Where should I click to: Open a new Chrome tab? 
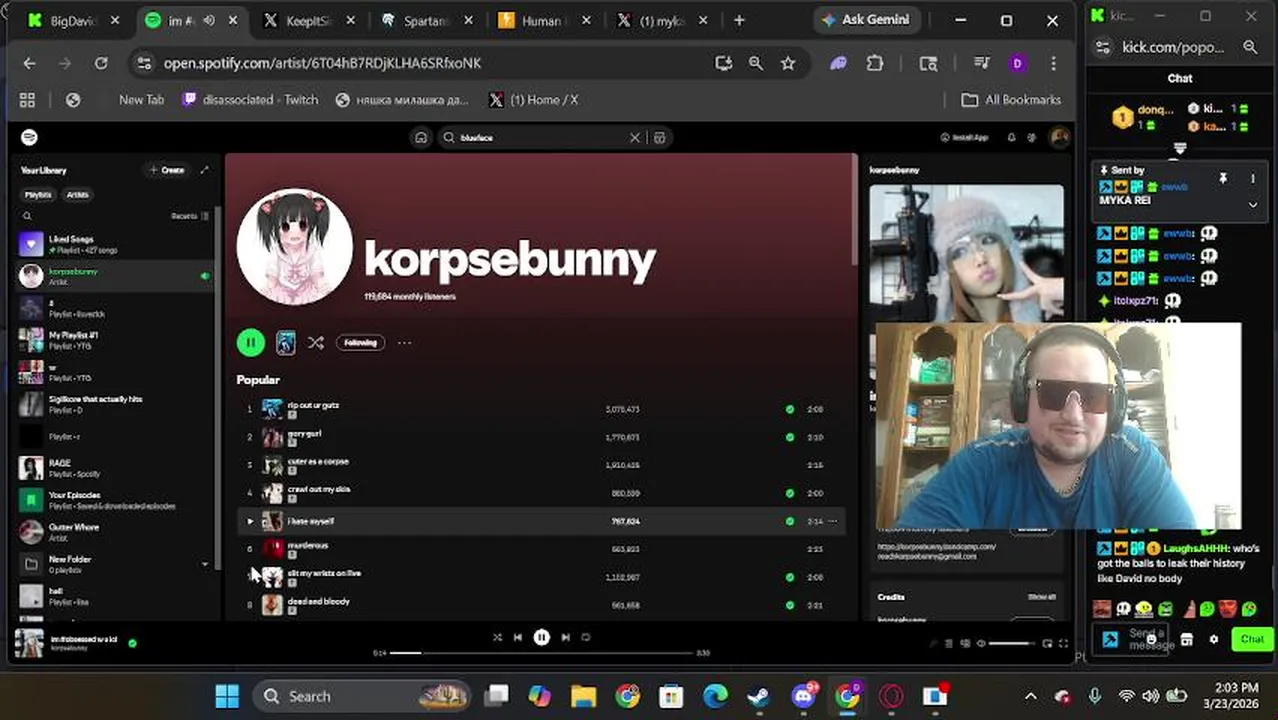[x=739, y=20]
